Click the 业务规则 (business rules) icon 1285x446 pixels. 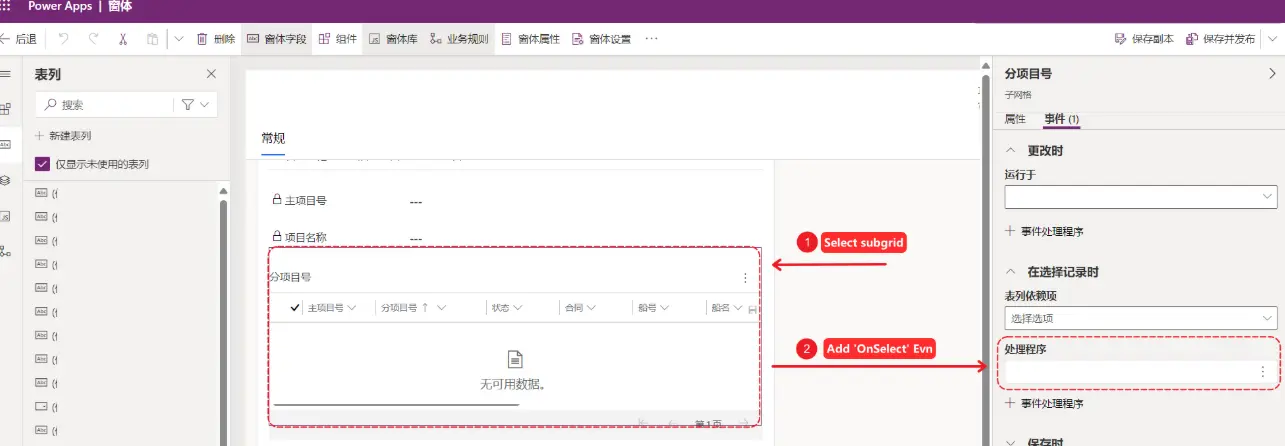pyautogui.click(x=436, y=39)
